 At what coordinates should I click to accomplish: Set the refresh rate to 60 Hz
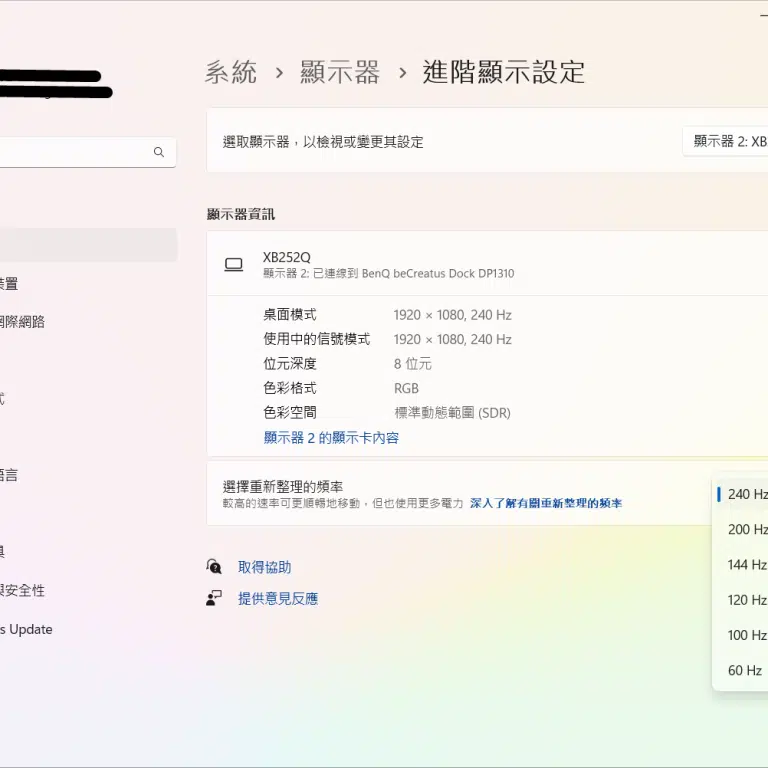coord(744,670)
